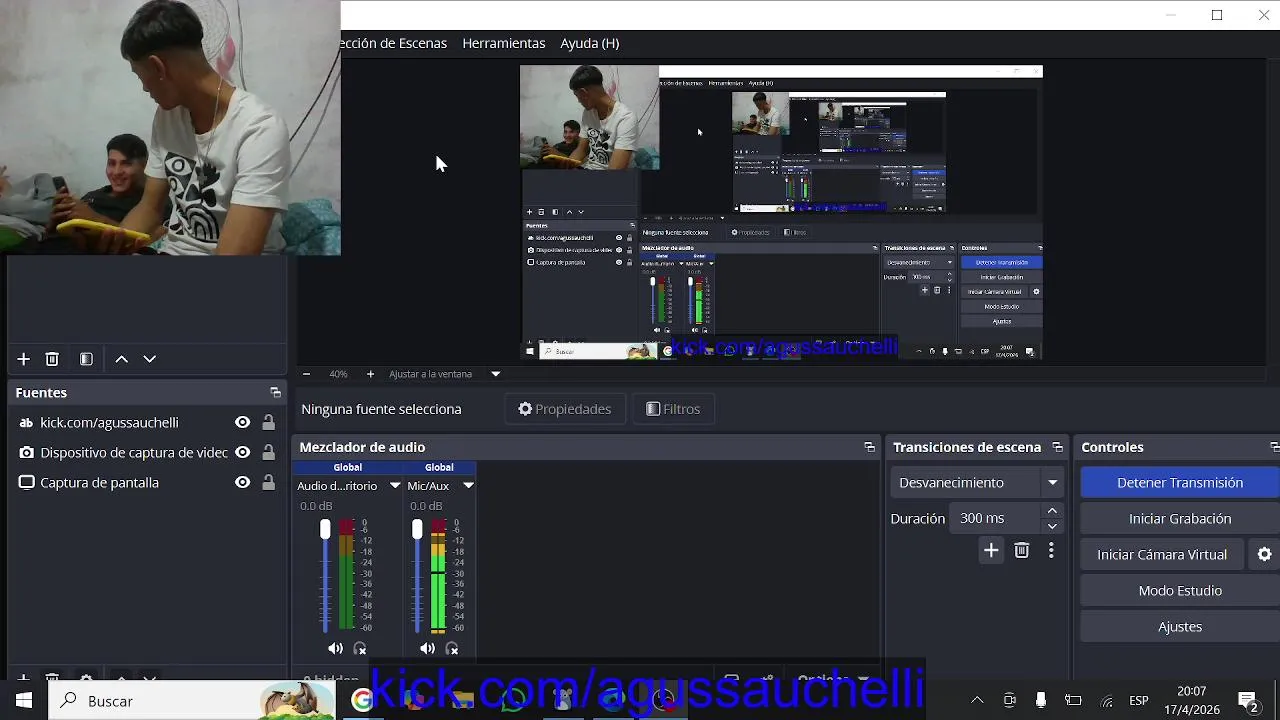Screen dimensions: 1280x720
Task: Mute Audio d...ritorio speaker icon
Action: [x=335, y=649]
